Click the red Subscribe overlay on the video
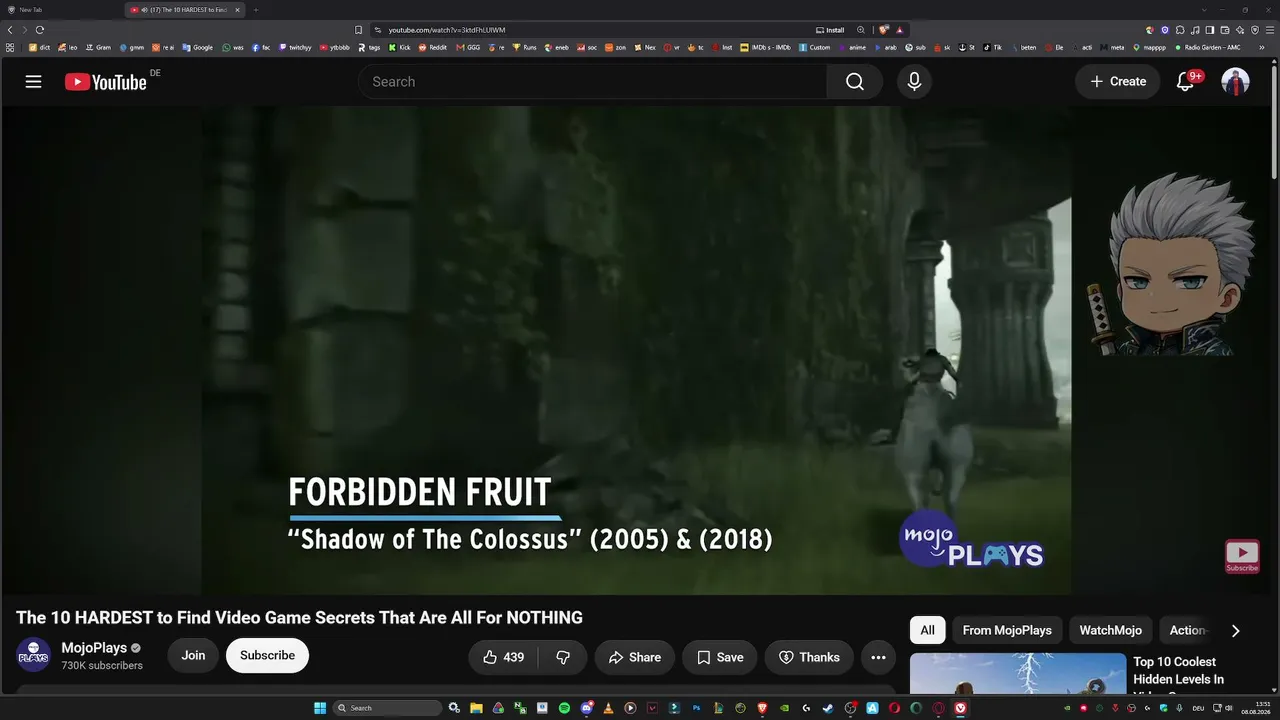Screen dimensions: 1280x720 [x=1242, y=556]
